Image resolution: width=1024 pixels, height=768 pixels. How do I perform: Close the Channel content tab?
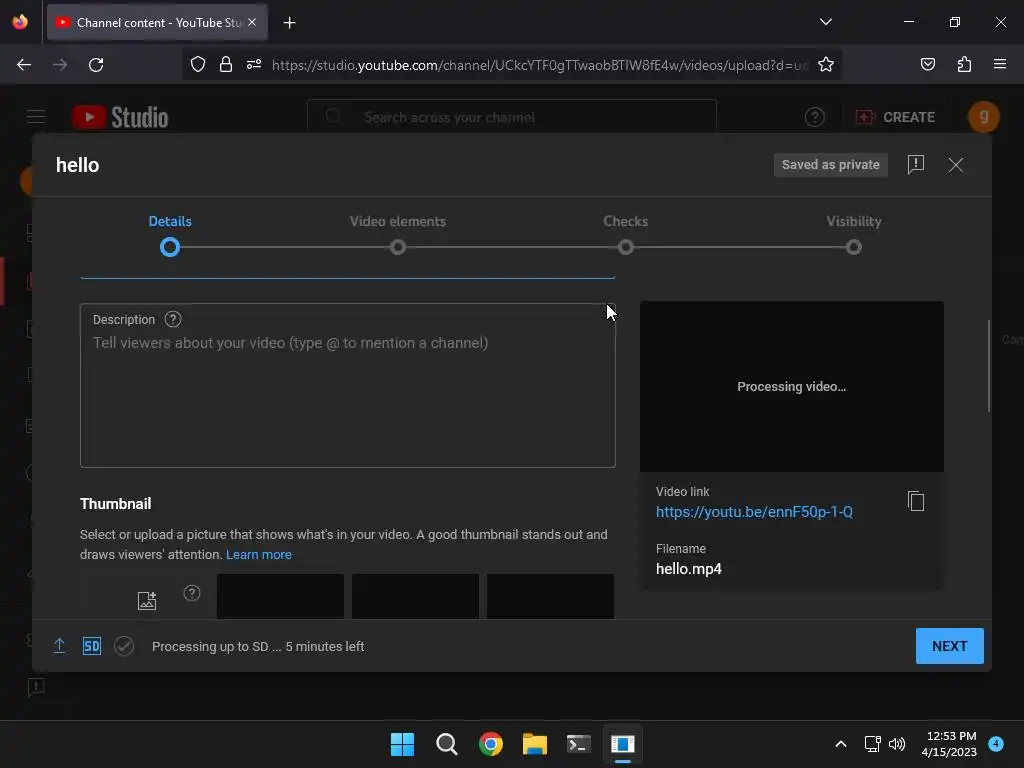click(x=252, y=22)
